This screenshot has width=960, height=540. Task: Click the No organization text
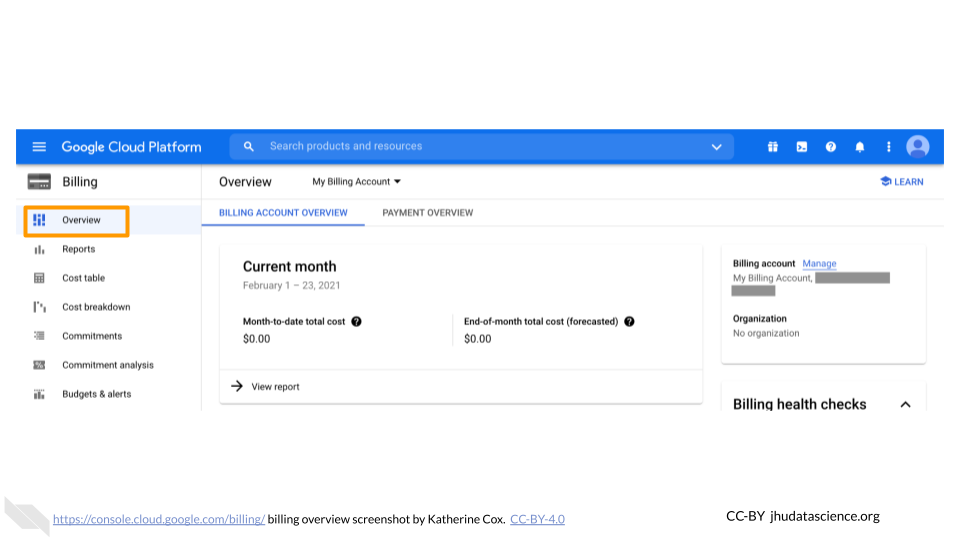coord(766,333)
